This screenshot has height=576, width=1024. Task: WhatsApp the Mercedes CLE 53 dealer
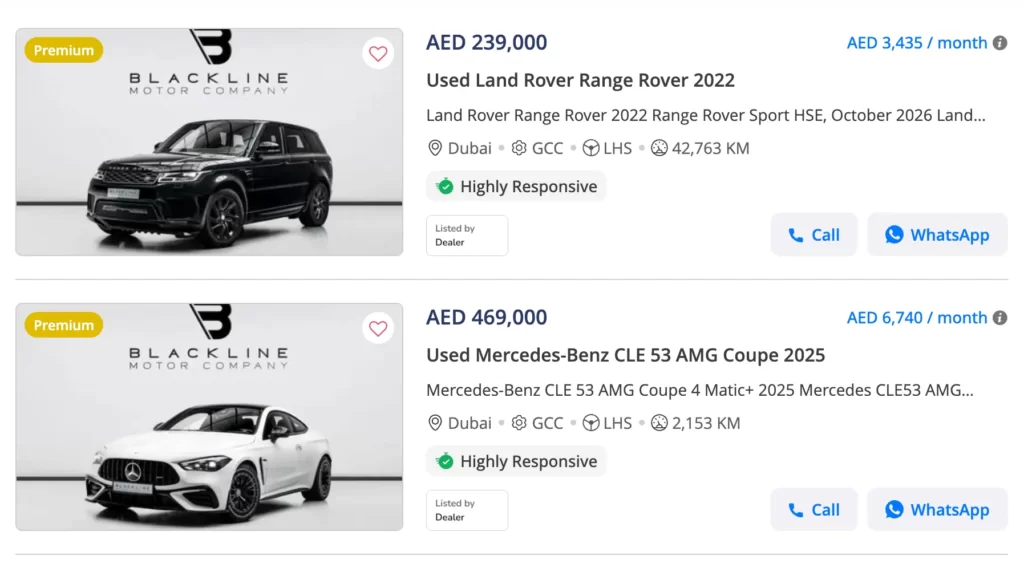tap(937, 510)
